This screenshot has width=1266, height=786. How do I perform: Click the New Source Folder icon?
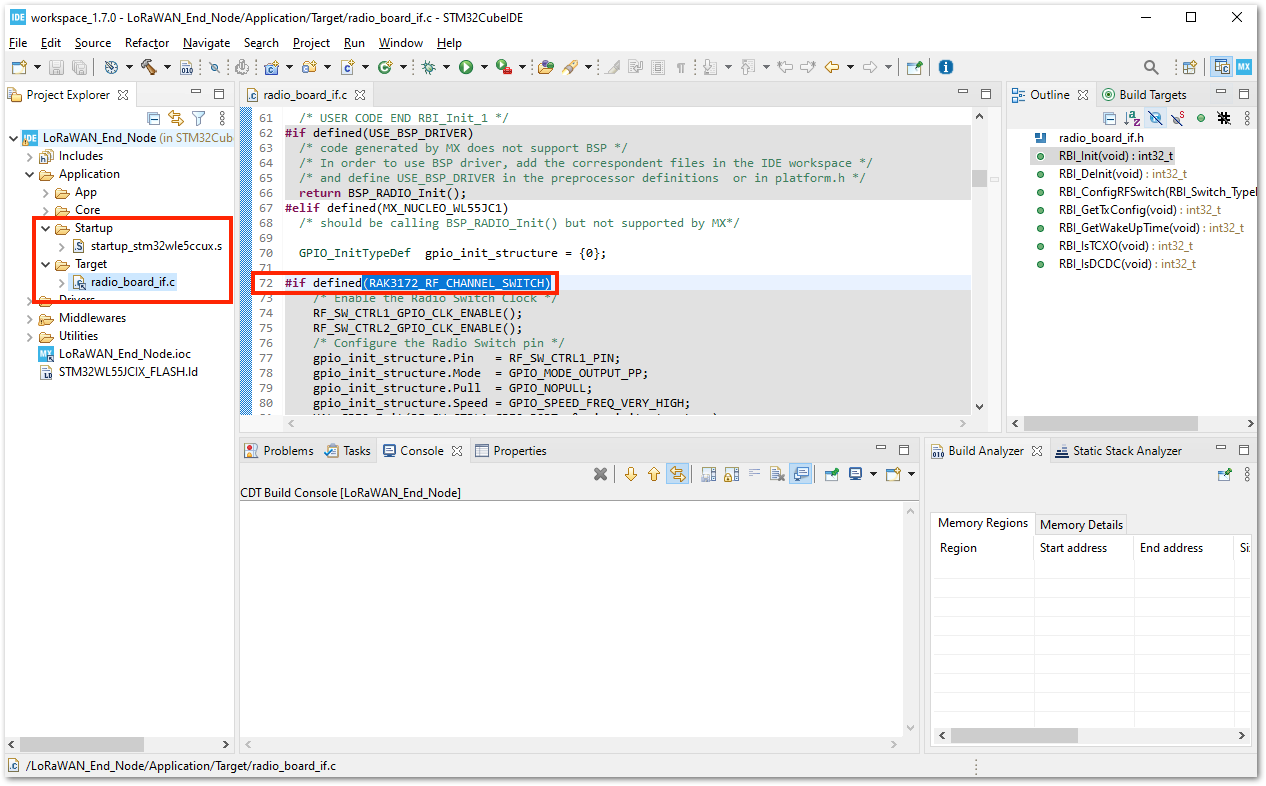pos(309,67)
